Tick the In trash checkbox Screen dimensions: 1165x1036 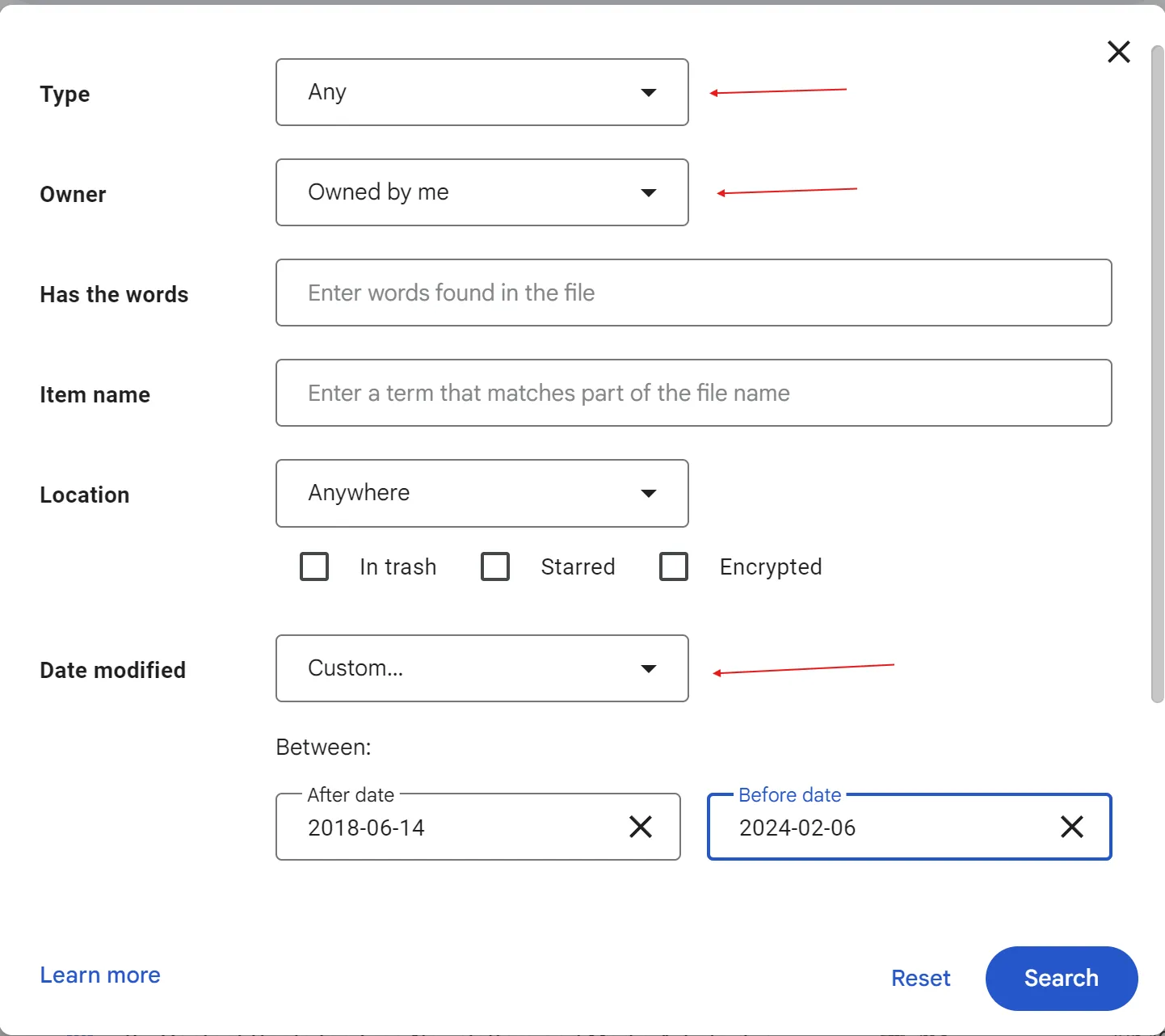[x=314, y=566]
